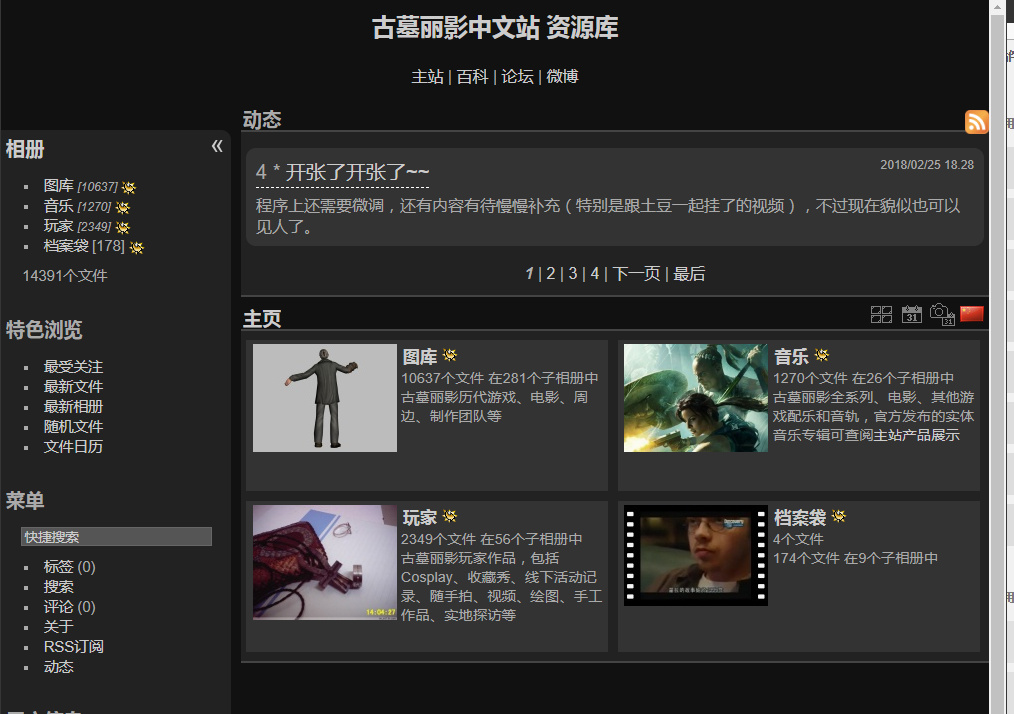
Task: Open the RSS feed icon
Action: [x=976, y=122]
